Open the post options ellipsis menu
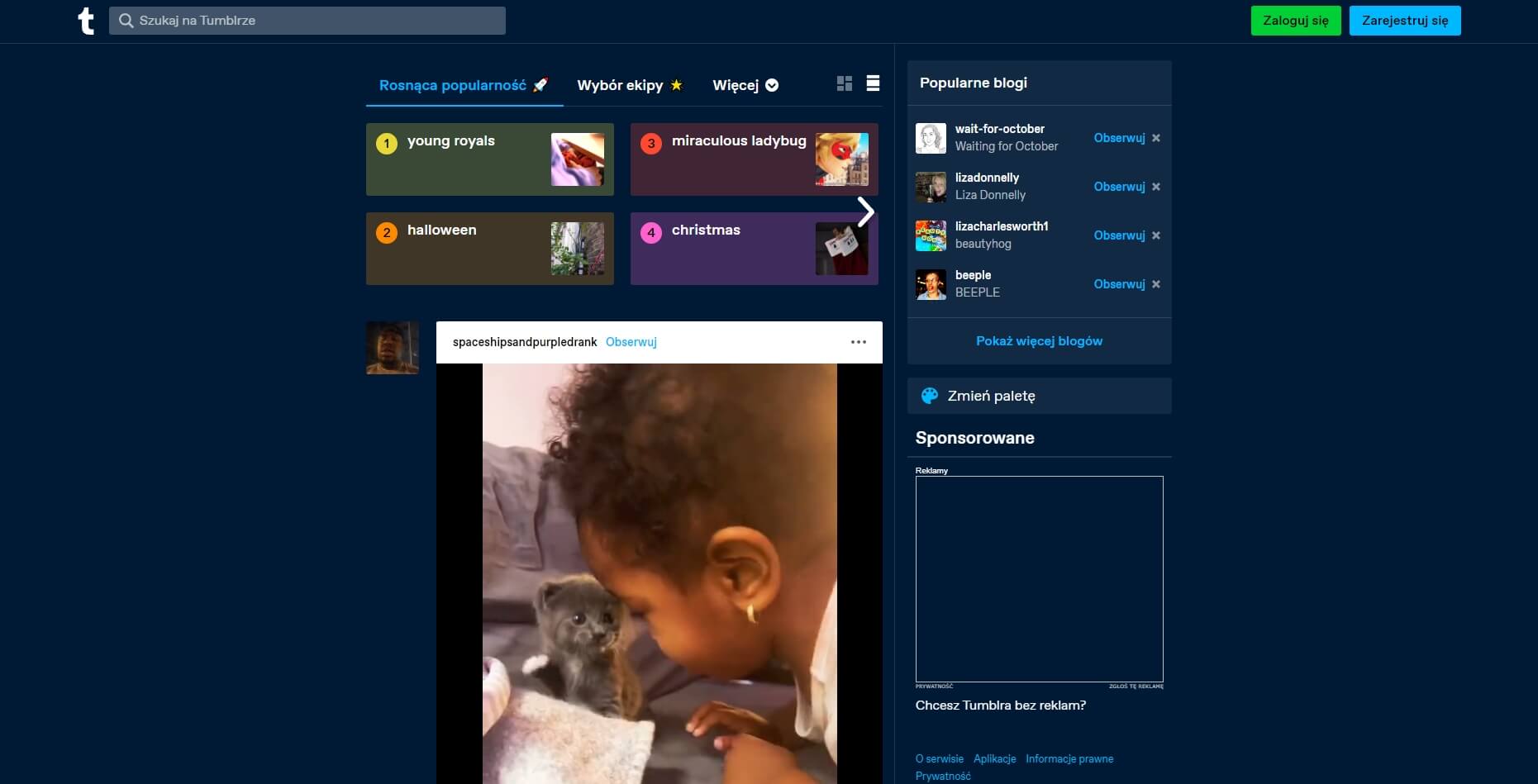Screen dimensions: 1538x784 (858, 341)
